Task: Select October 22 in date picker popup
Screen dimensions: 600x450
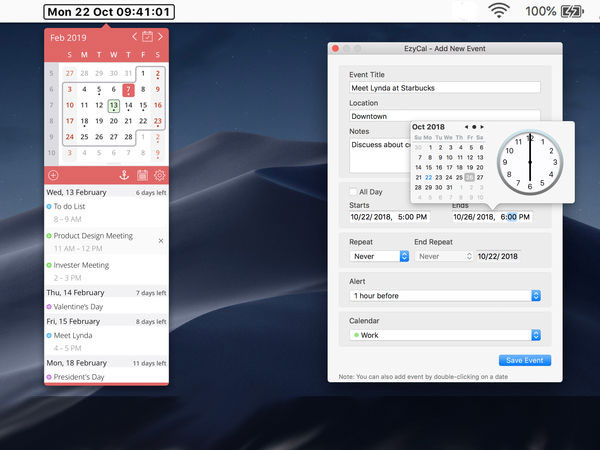Action: [x=429, y=178]
